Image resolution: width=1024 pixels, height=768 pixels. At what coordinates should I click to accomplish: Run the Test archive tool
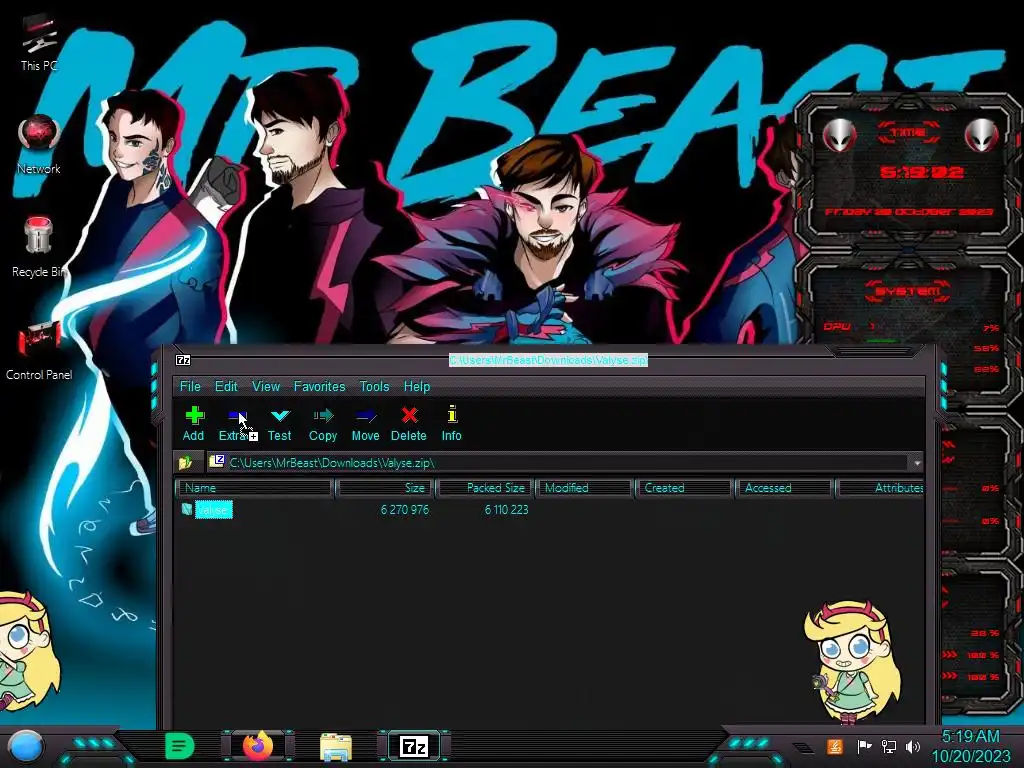[x=280, y=423]
